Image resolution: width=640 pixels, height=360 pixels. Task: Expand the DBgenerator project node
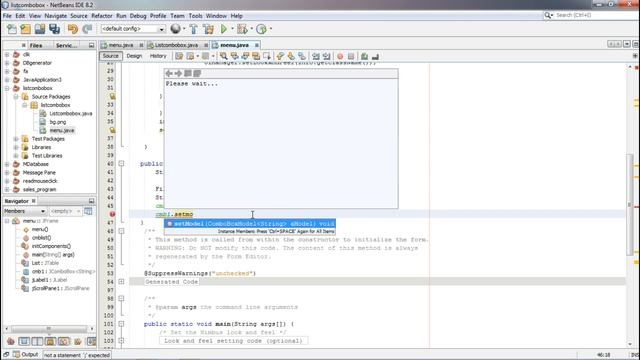pos(7,63)
